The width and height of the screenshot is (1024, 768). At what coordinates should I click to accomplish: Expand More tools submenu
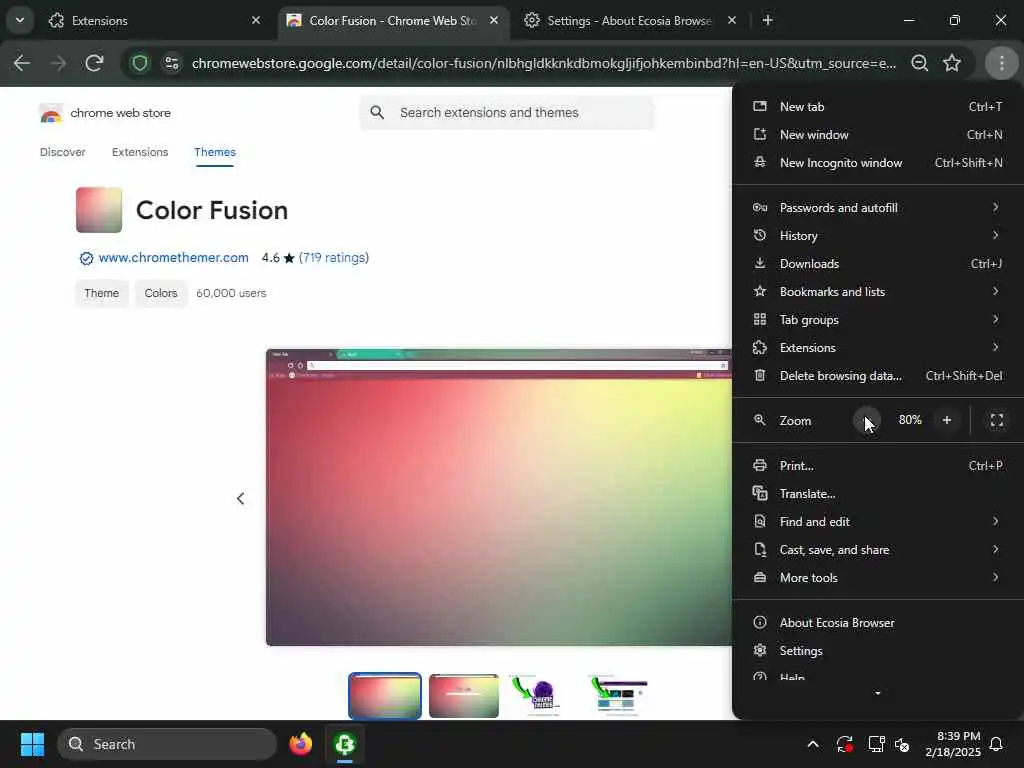(x=878, y=579)
